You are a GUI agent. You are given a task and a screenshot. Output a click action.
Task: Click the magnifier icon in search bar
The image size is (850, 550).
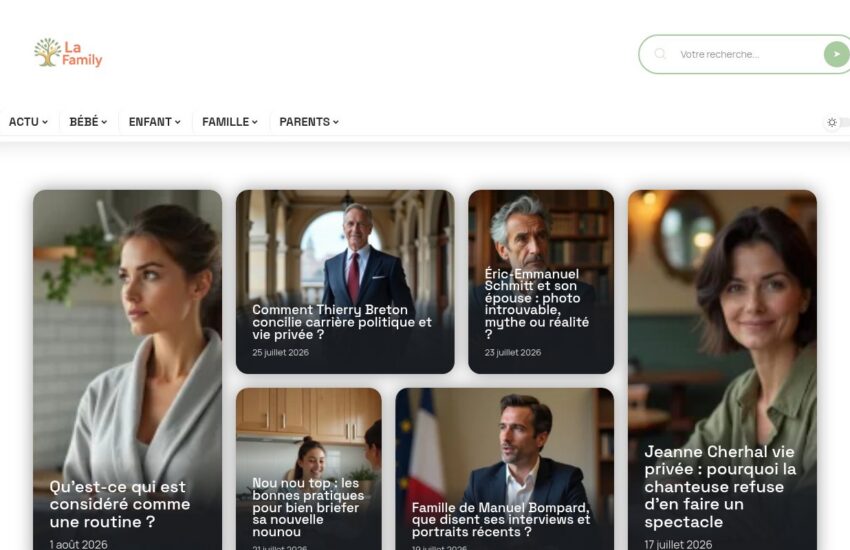coord(660,54)
